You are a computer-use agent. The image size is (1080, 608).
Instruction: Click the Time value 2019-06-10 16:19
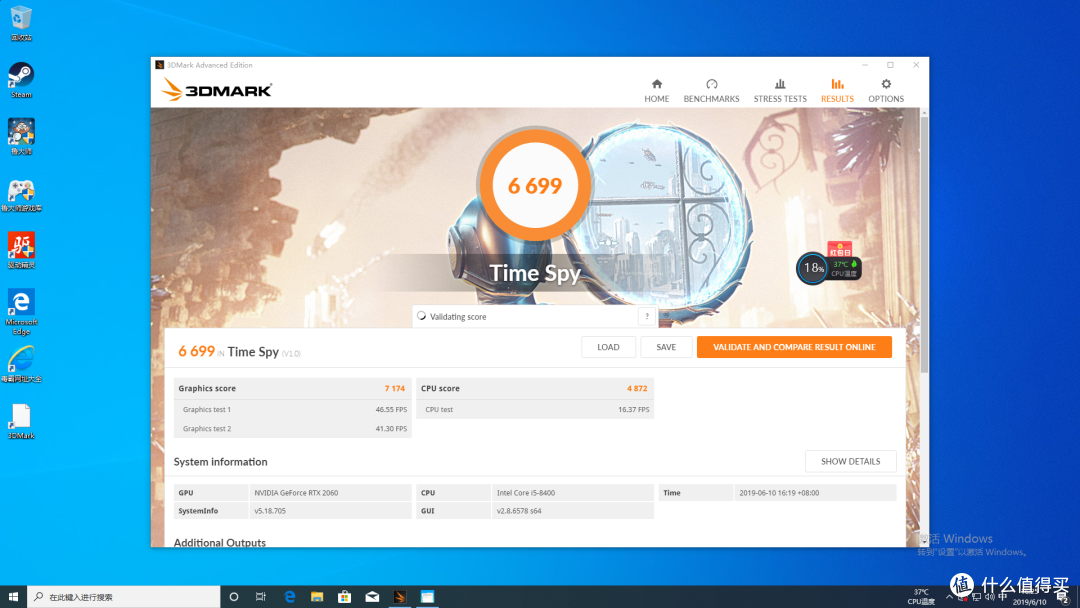click(779, 493)
